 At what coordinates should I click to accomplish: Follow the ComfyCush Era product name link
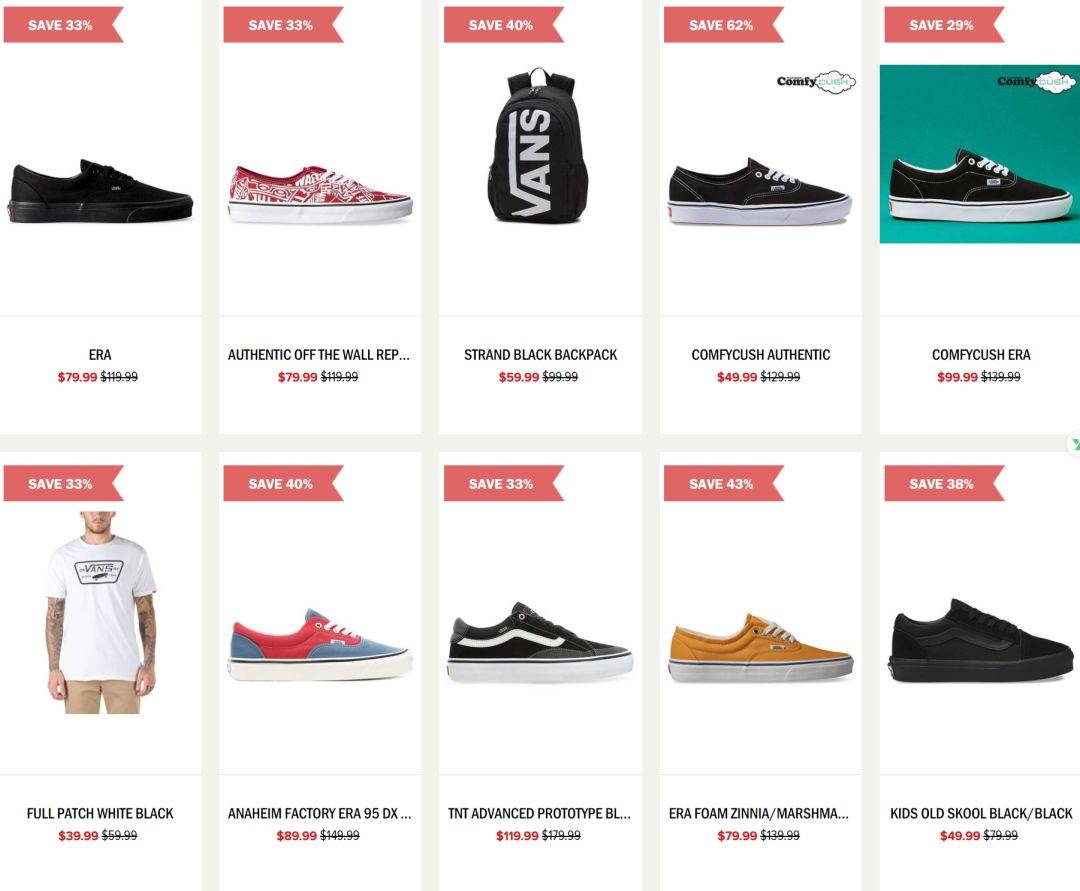[x=981, y=355]
